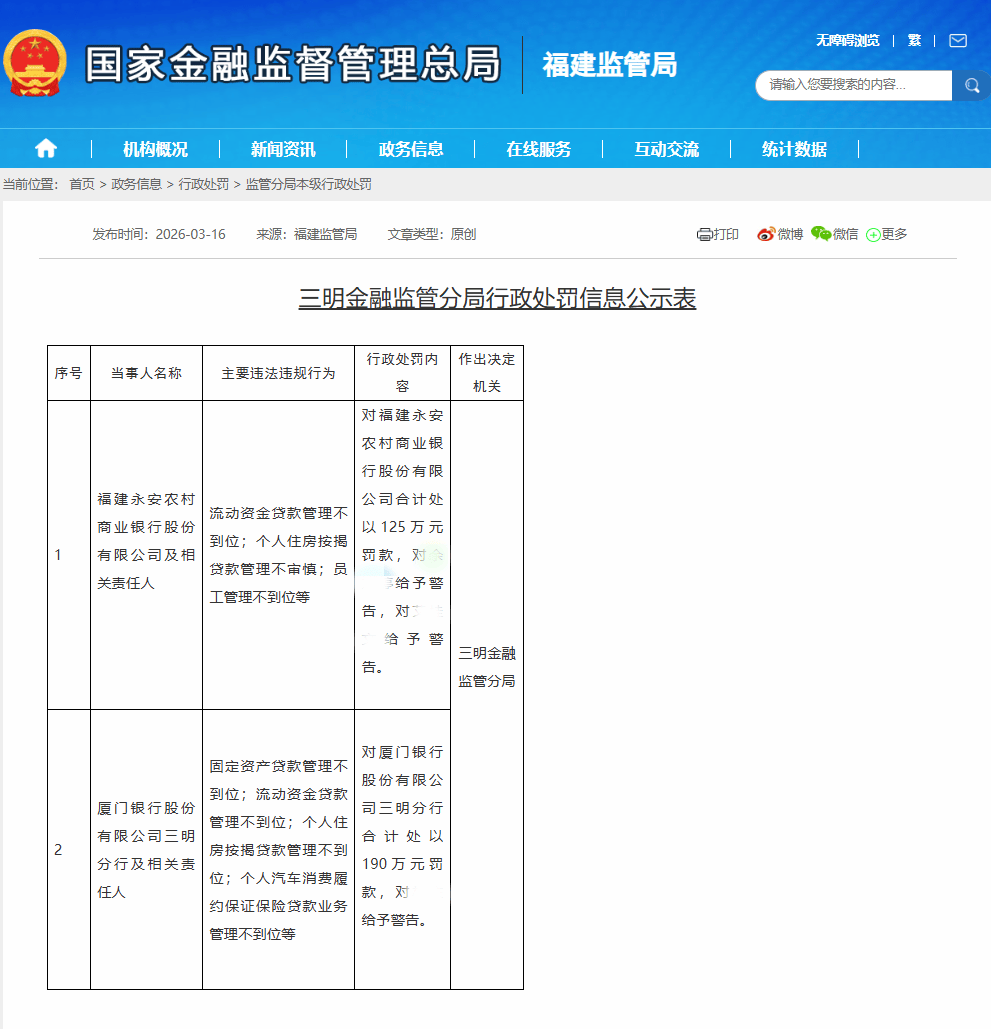Click 首页 in the breadcrumb
The height and width of the screenshot is (1029, 991).
pyautogui.click(x=82, y=184)
